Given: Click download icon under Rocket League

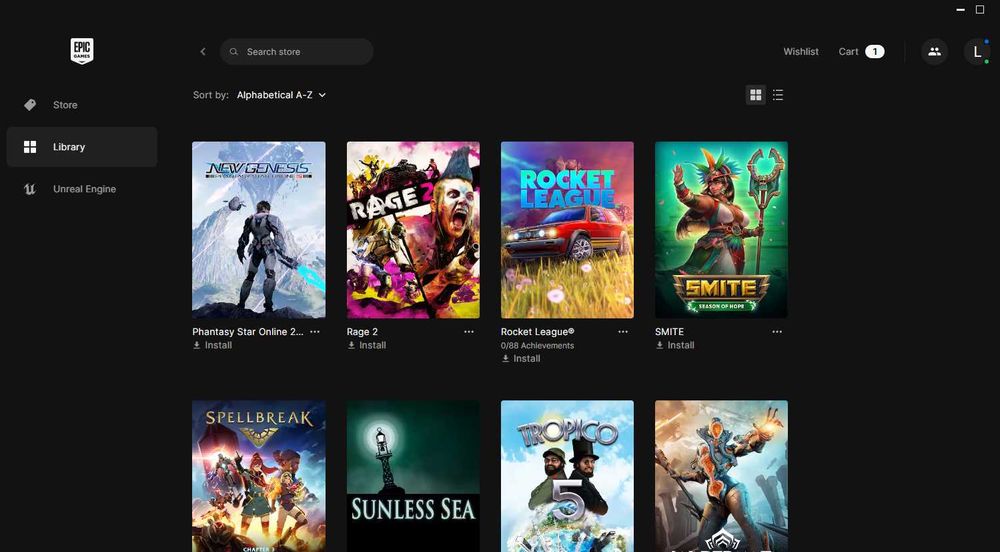Looking at the screenshot, I should [x=505, y=358].
